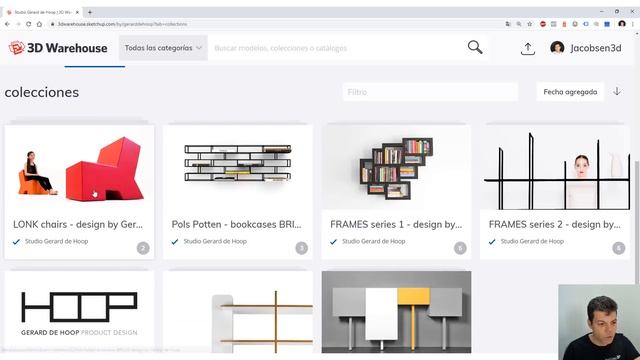Open the FRAMES series 2 thumbnail
Screen dimensions: 640x360
(x=555, y=167)
